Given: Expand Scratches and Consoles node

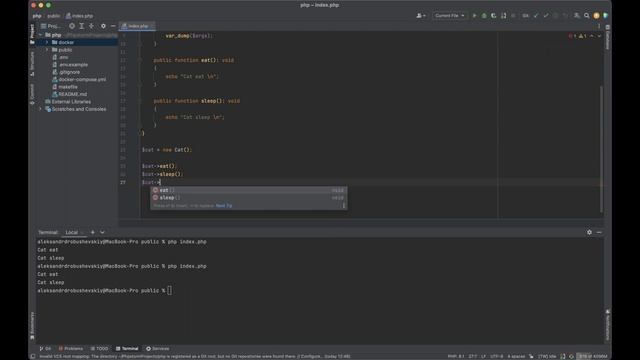Looking at the screenshot, I should pyautogui.click(x=40, y=109).
